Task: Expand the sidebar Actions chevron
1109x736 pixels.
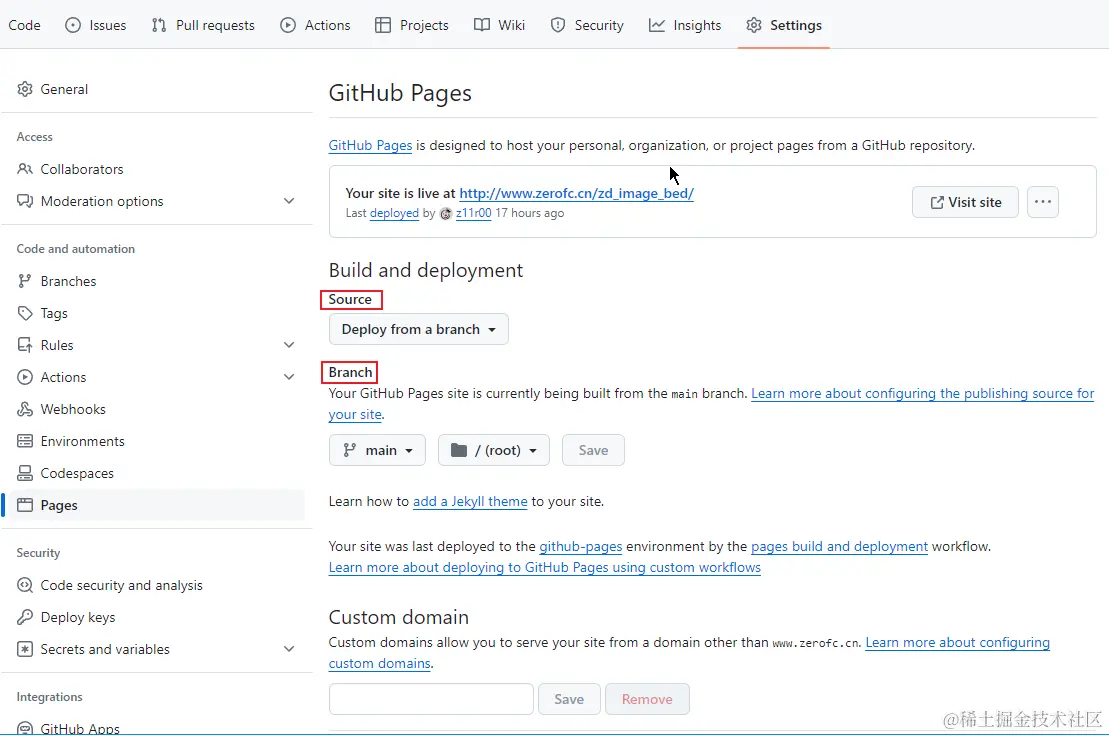Action: pos(289,377)
